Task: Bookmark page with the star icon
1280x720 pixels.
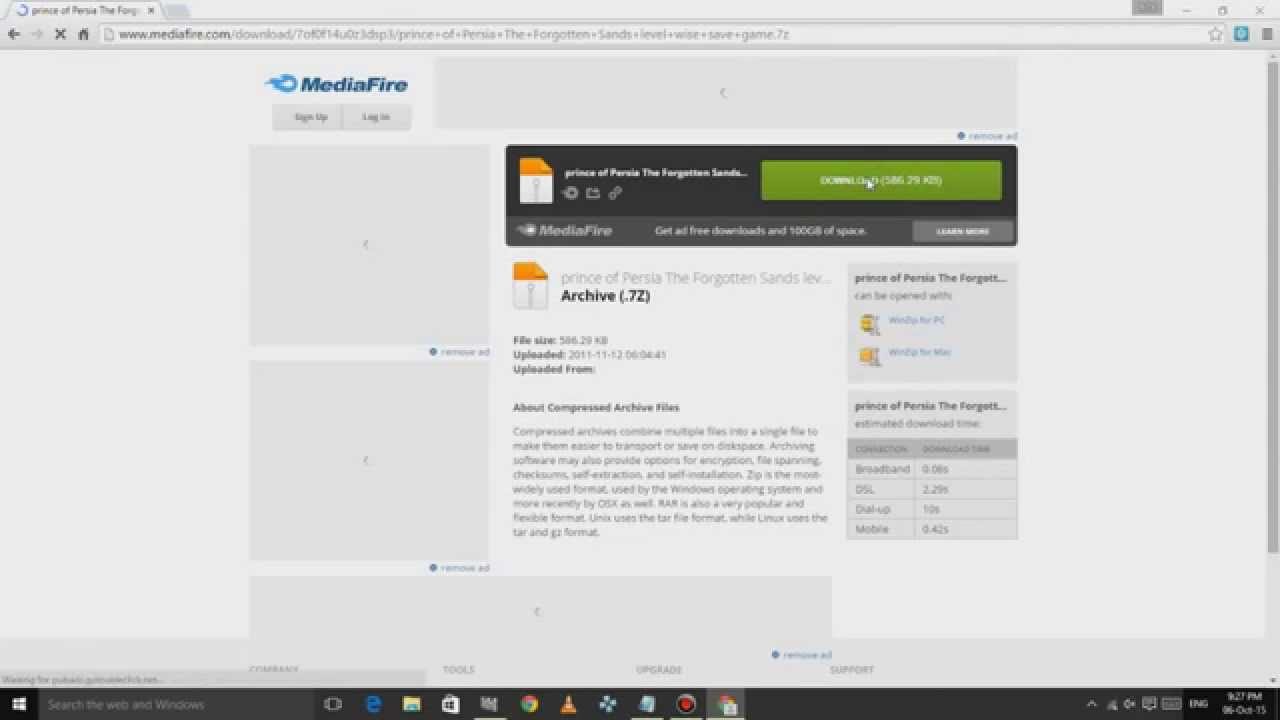Action: click(x=1215, y=34)
